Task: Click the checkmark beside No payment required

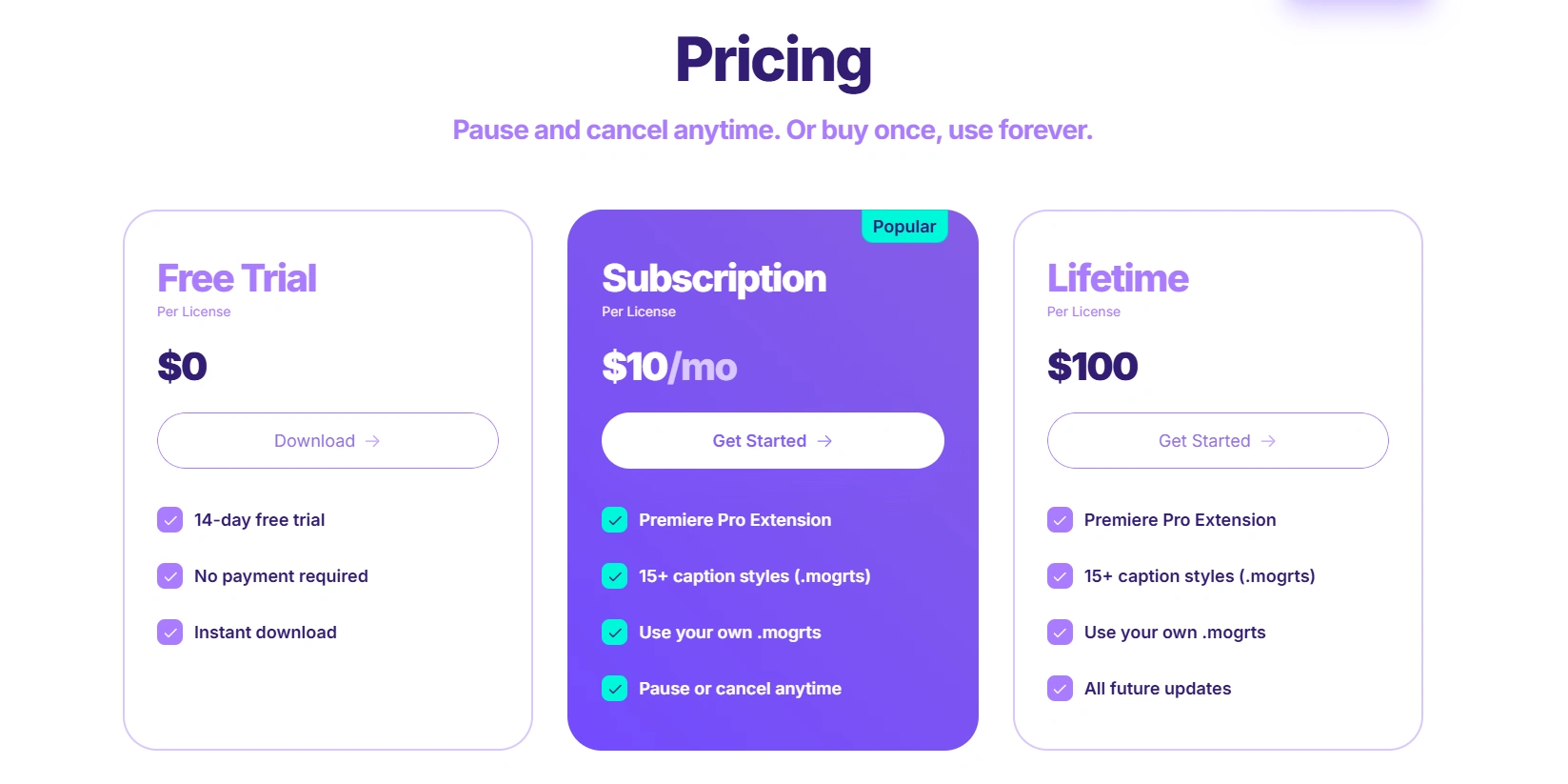Action: point(169,576)
